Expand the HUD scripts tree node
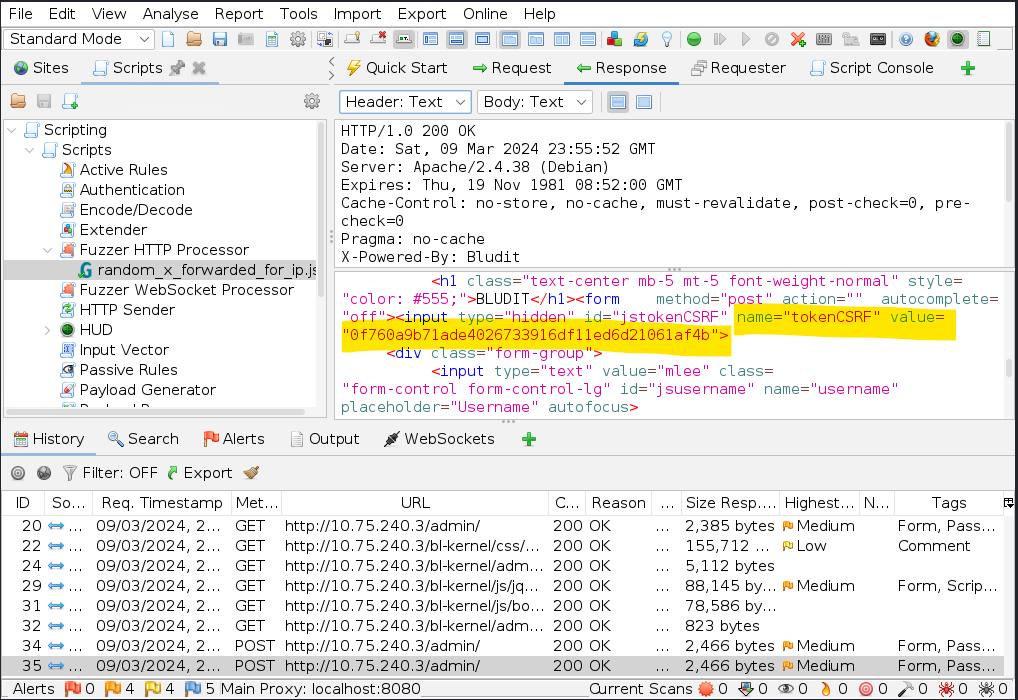 click(x=48, y=330)
